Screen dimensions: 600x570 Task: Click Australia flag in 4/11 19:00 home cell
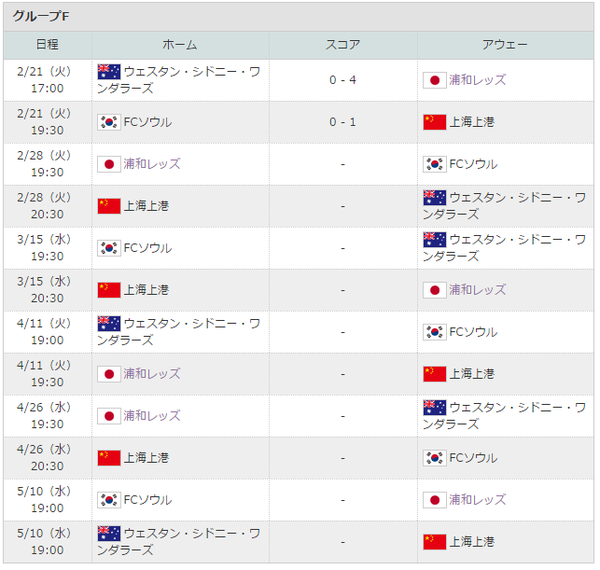click(109, 324)
